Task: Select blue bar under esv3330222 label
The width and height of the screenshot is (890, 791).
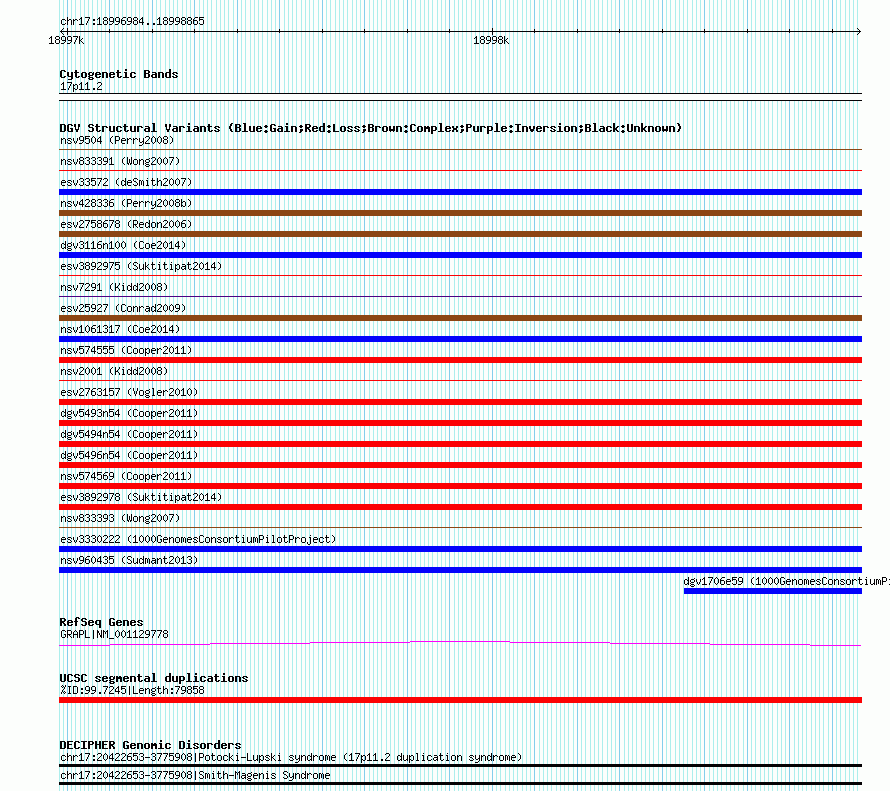Action: tap(460, 549)
